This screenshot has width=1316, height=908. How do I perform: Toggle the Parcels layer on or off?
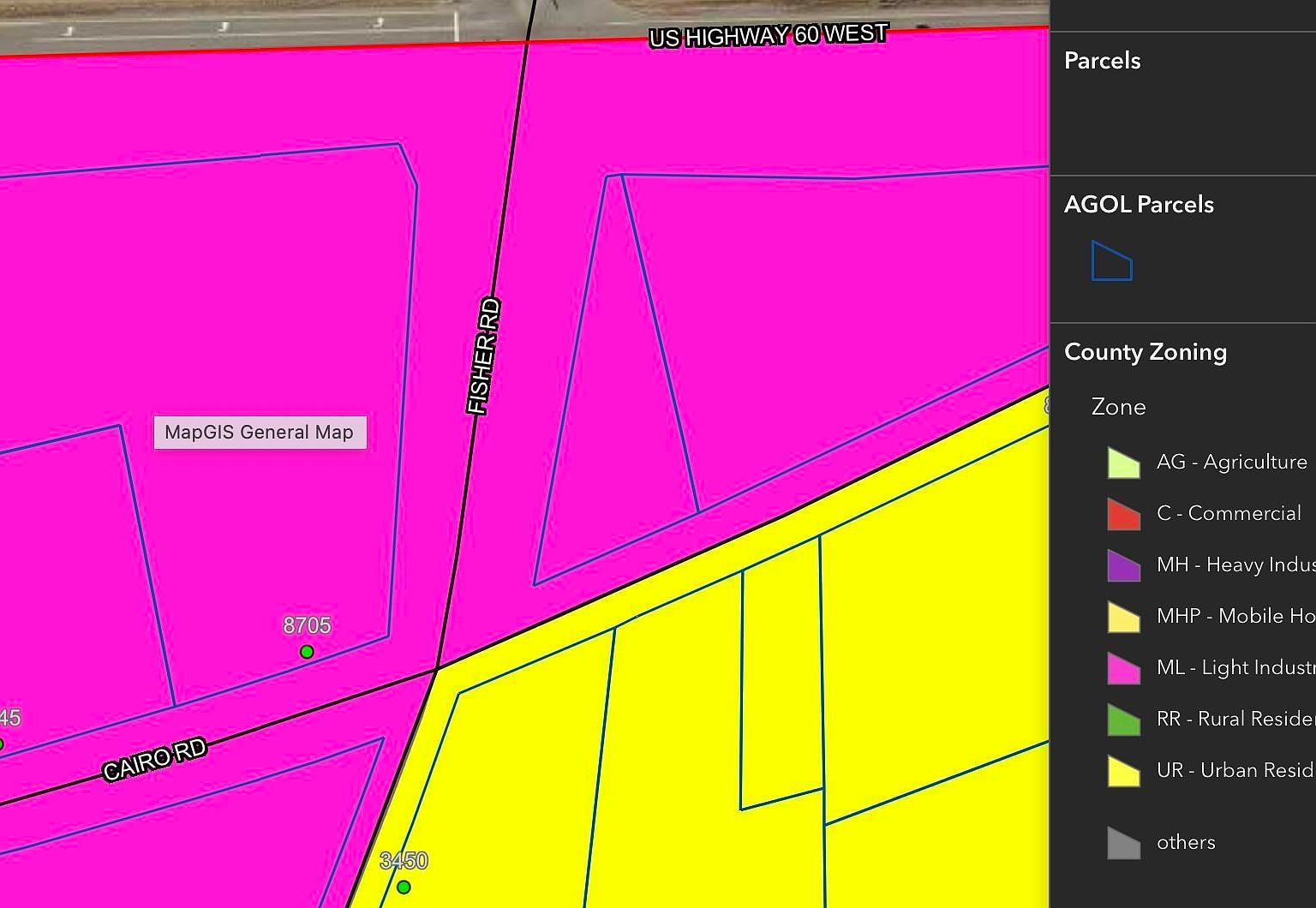1103,61
